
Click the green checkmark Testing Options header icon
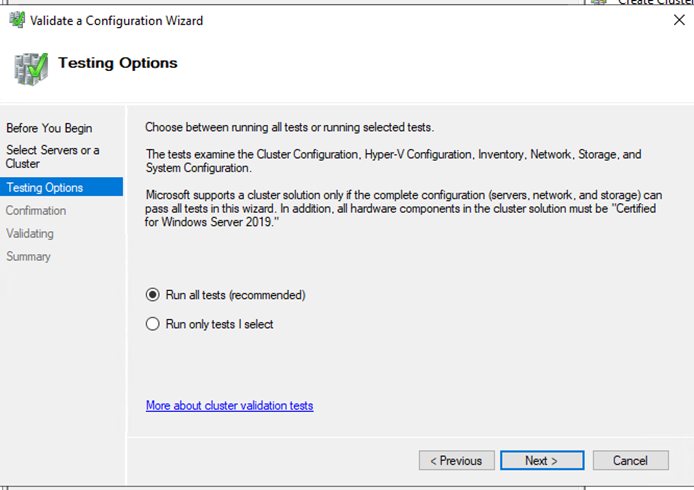coord(29,67)
